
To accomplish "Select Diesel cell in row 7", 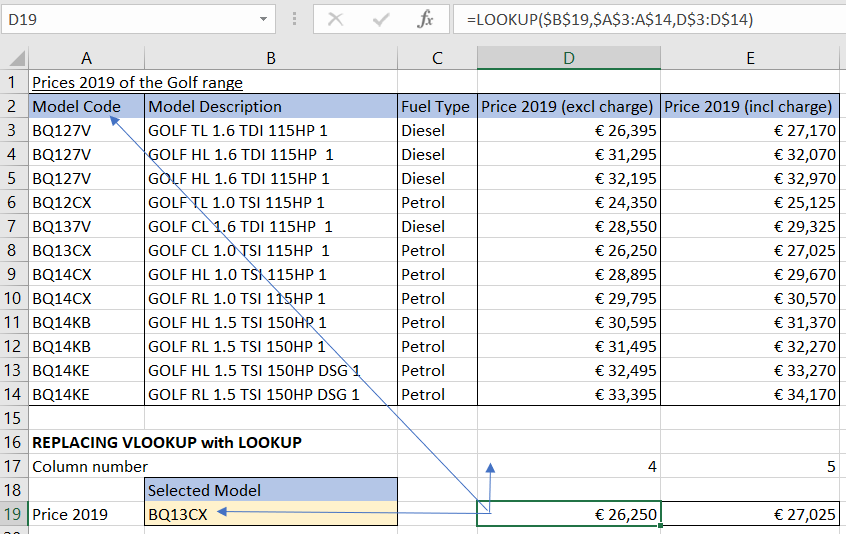I will pyautogui.click(x=437, y=227).
